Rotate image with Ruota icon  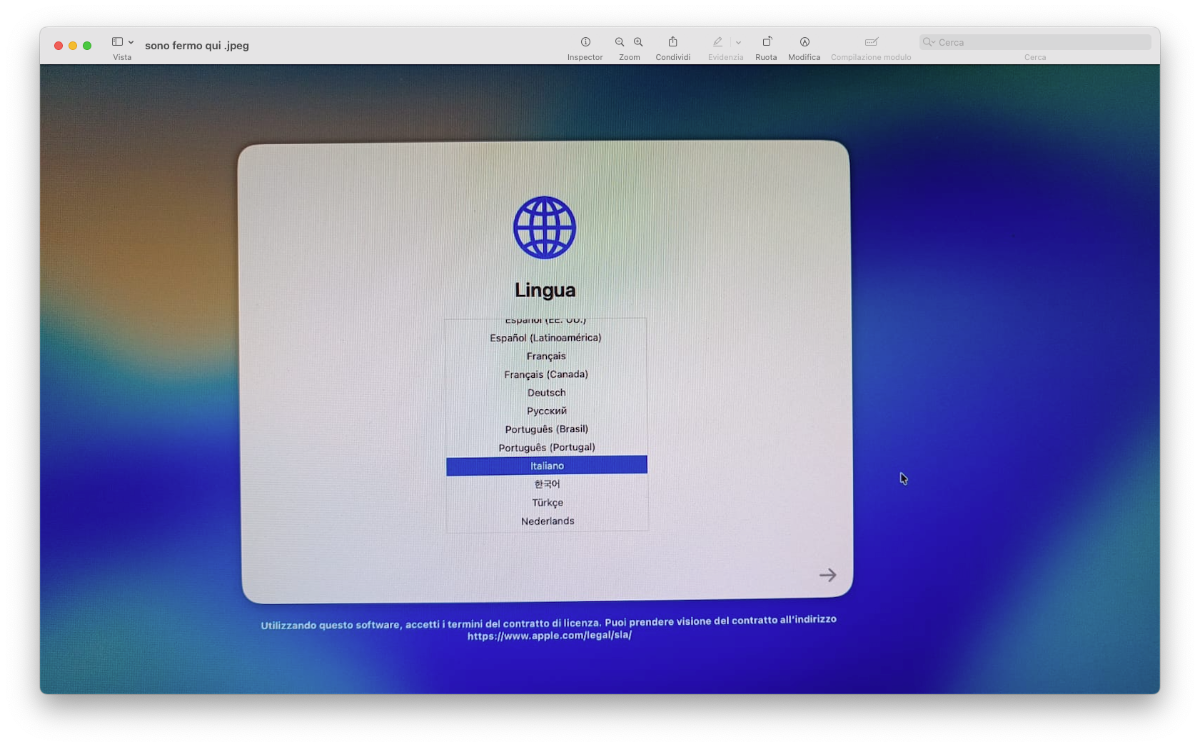pyautogui.click(x=766, y=42)
